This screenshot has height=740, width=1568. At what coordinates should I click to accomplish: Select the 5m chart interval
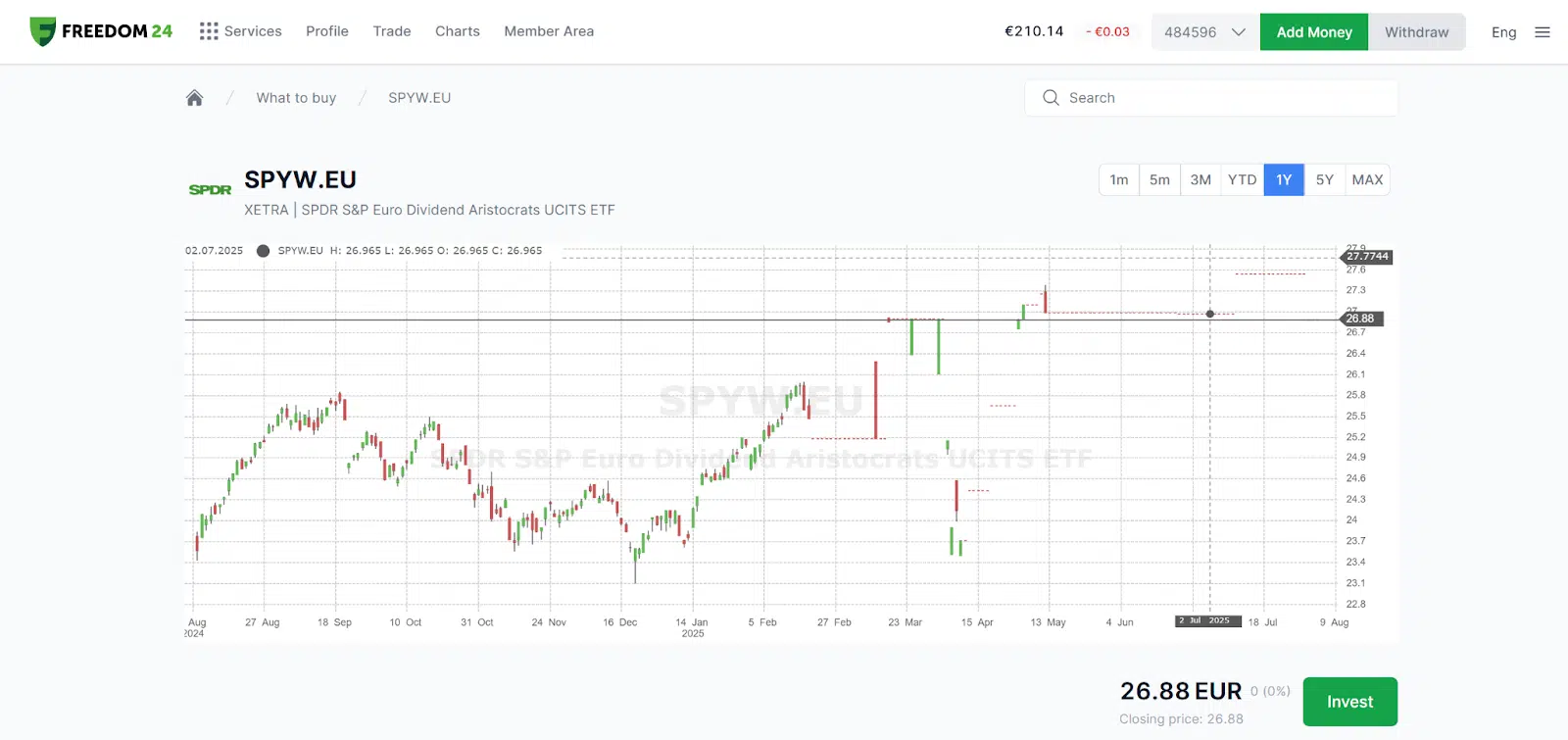coord(1159,179)
